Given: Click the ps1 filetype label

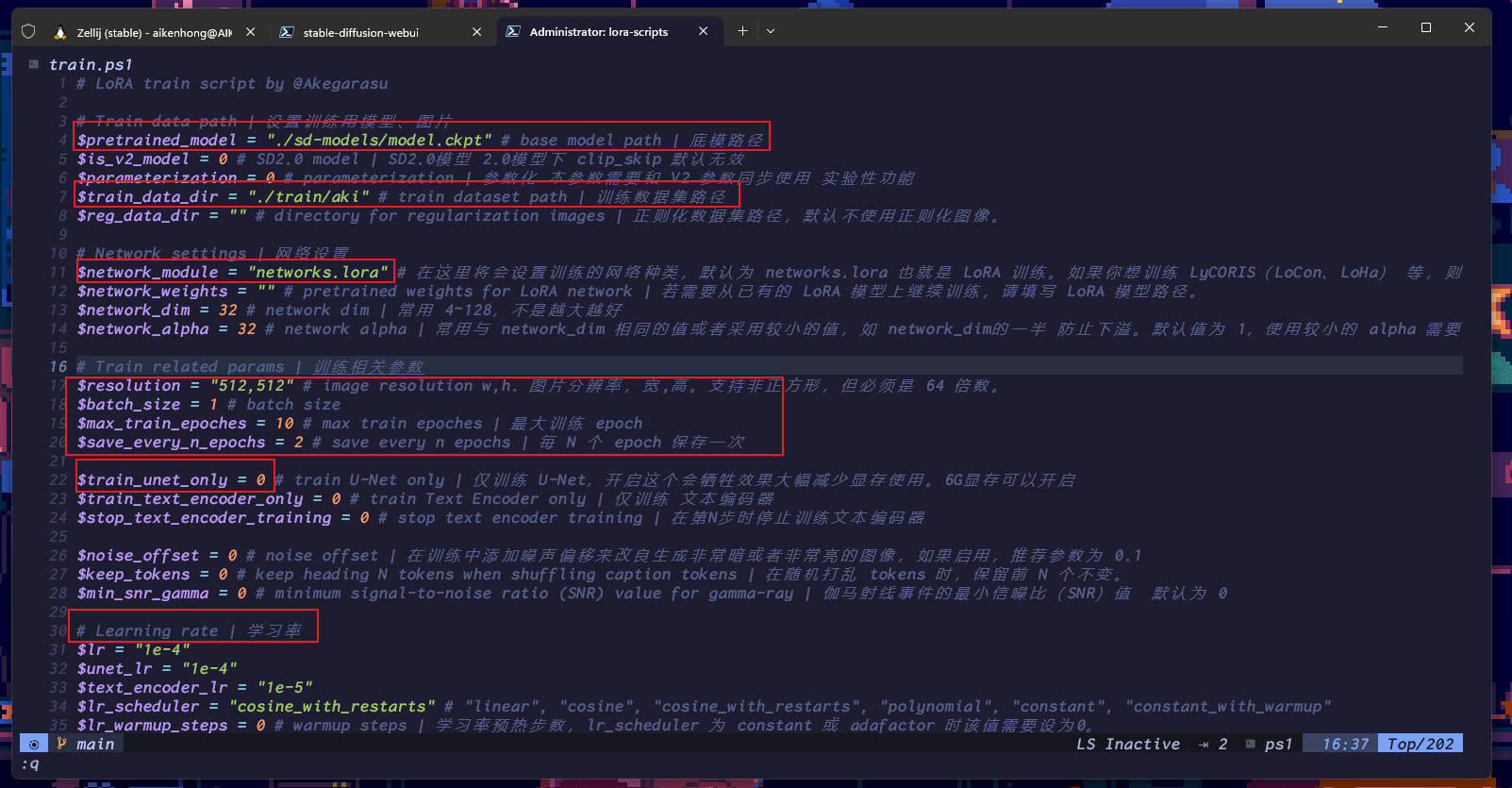Looking at the screenshot, I should click(x=1279, y=744).
